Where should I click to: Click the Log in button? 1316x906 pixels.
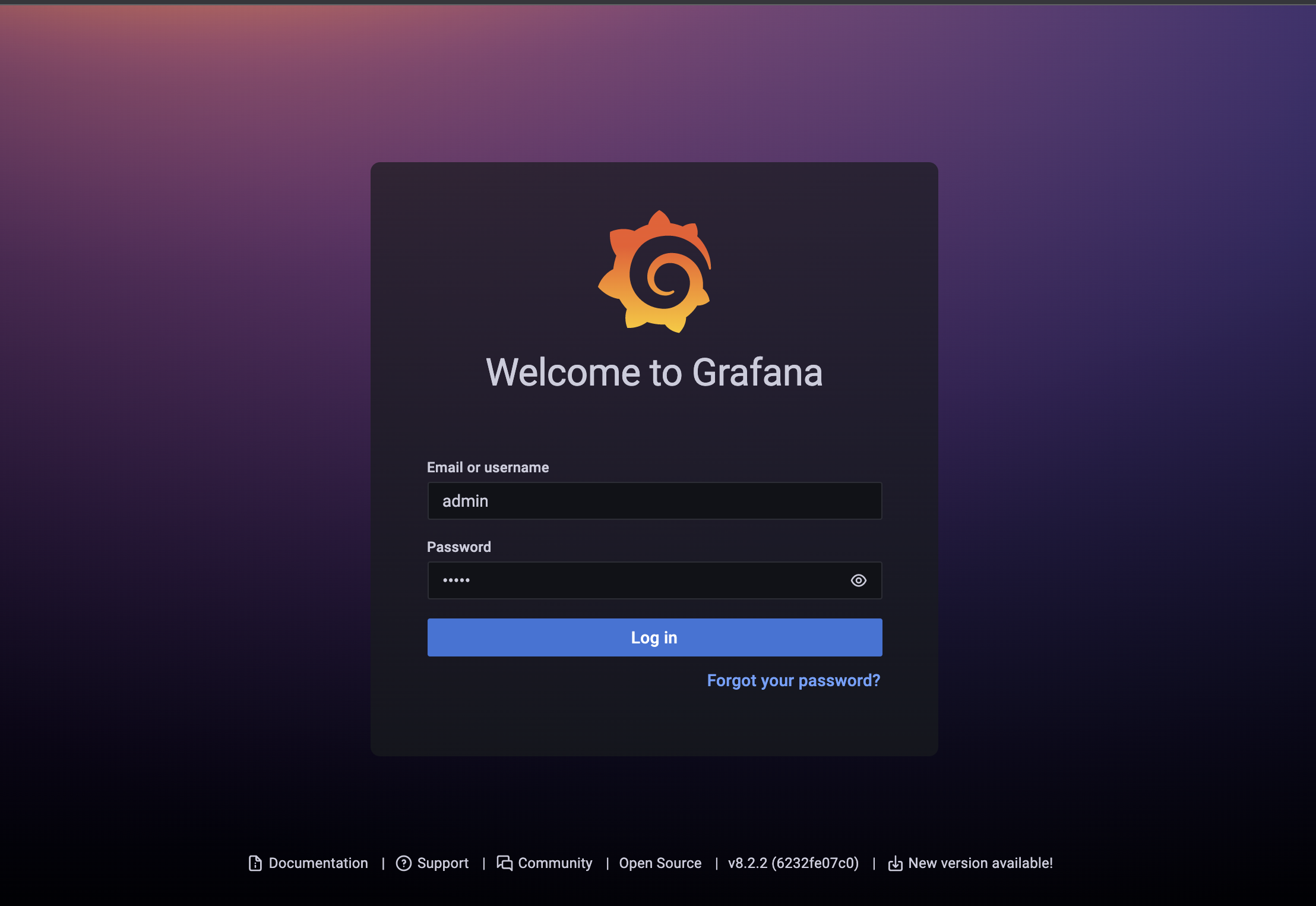coord(655,637)
